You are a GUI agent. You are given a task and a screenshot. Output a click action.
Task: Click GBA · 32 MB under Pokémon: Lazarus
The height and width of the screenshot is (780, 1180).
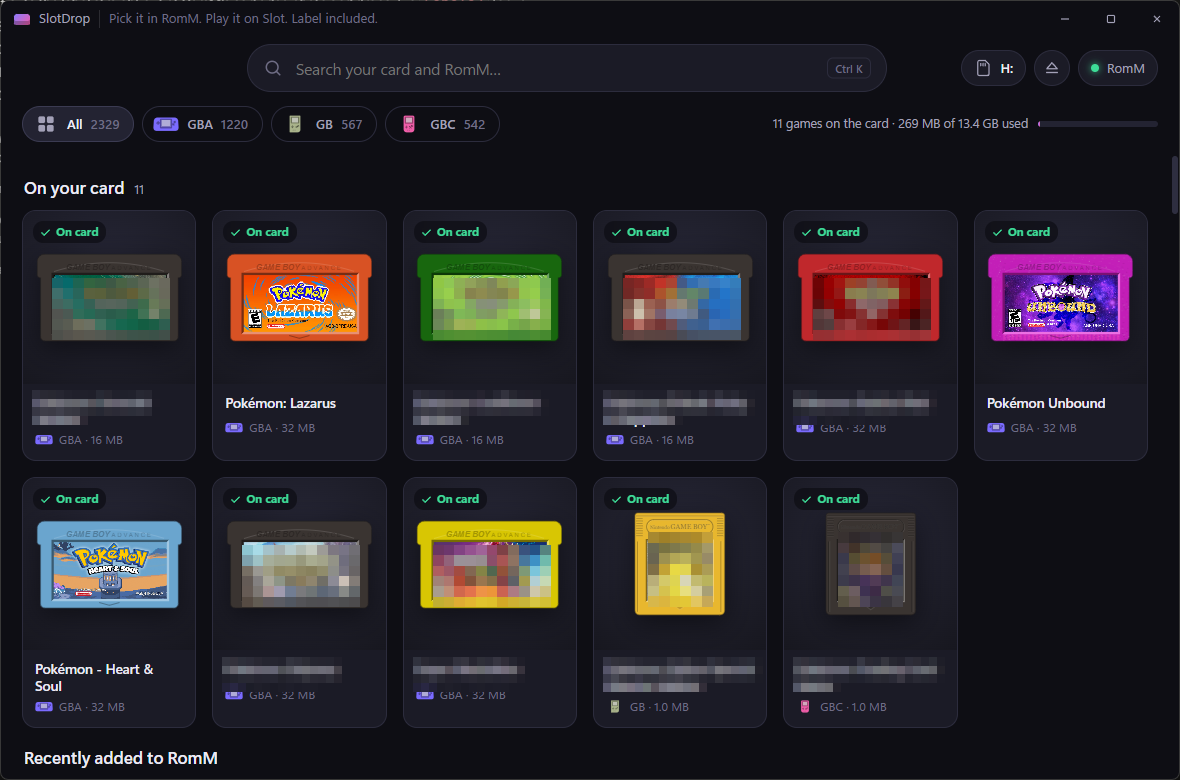(282, 428)
